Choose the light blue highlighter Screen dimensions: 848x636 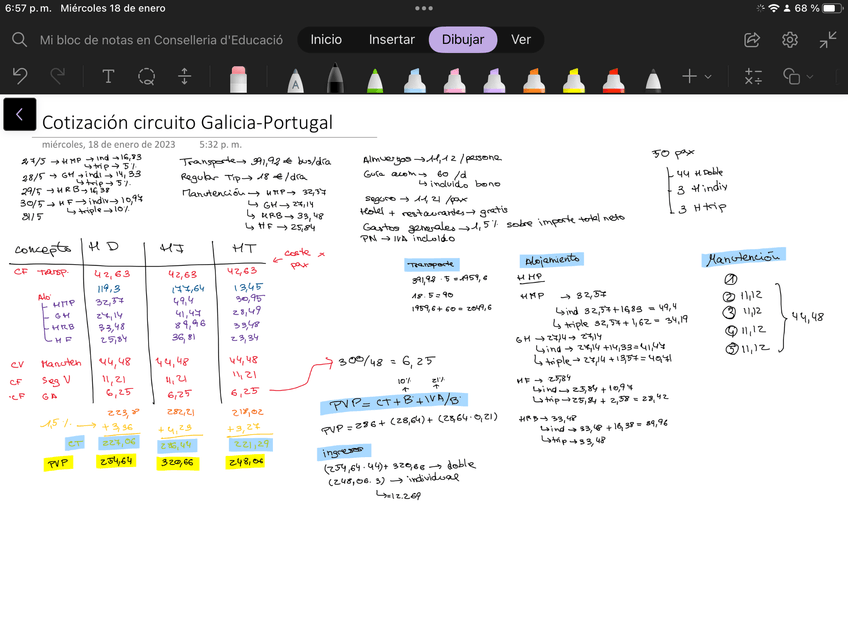tap(415, 80)
